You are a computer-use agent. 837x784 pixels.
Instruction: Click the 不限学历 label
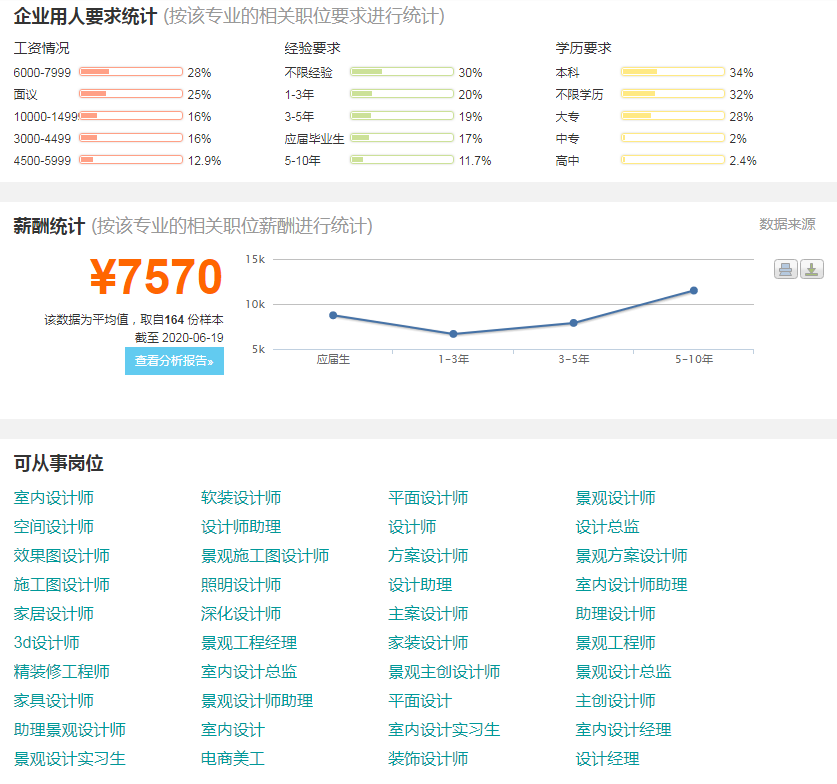[x=579, y=94]
